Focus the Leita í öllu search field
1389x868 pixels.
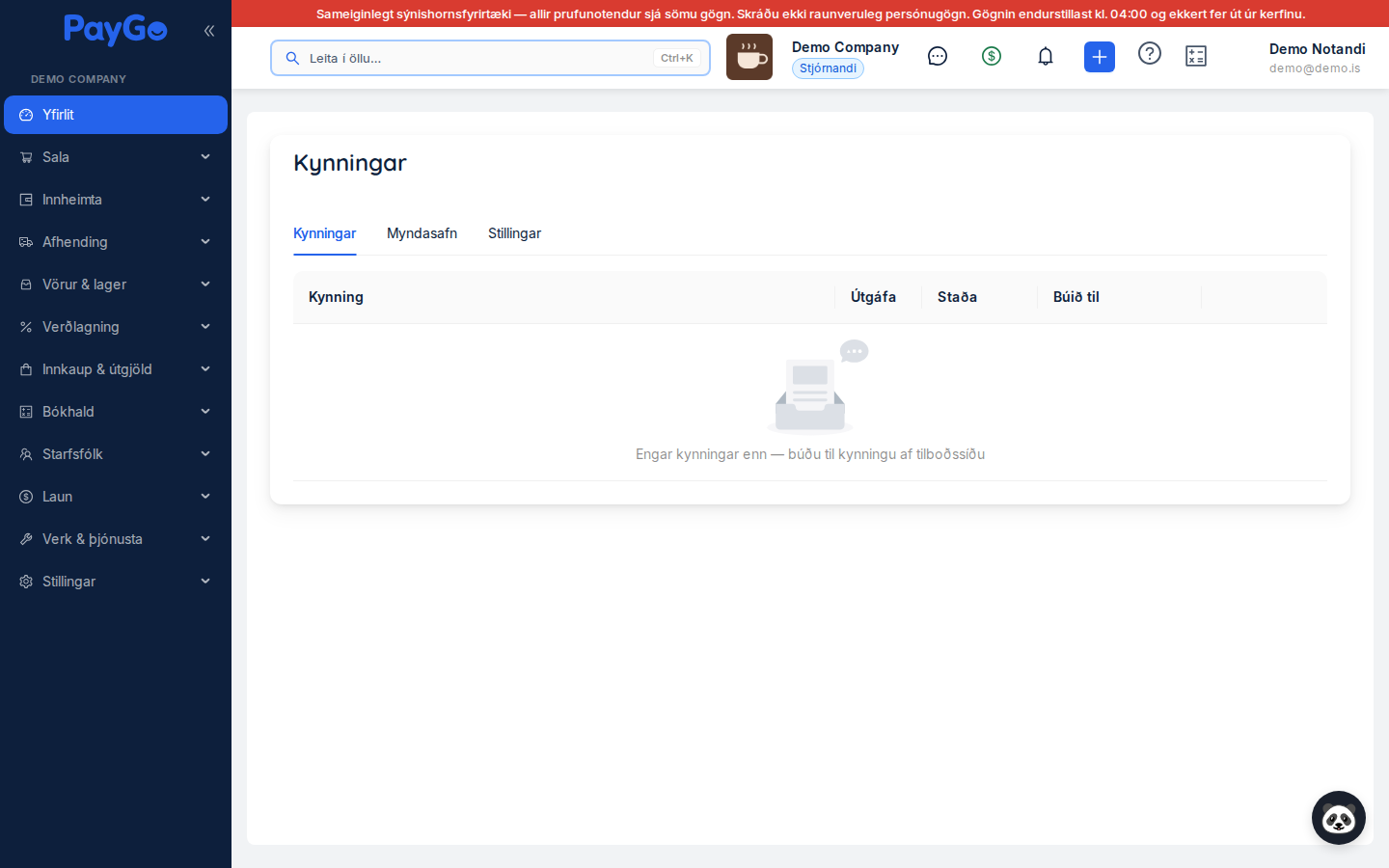click(490, 58)
